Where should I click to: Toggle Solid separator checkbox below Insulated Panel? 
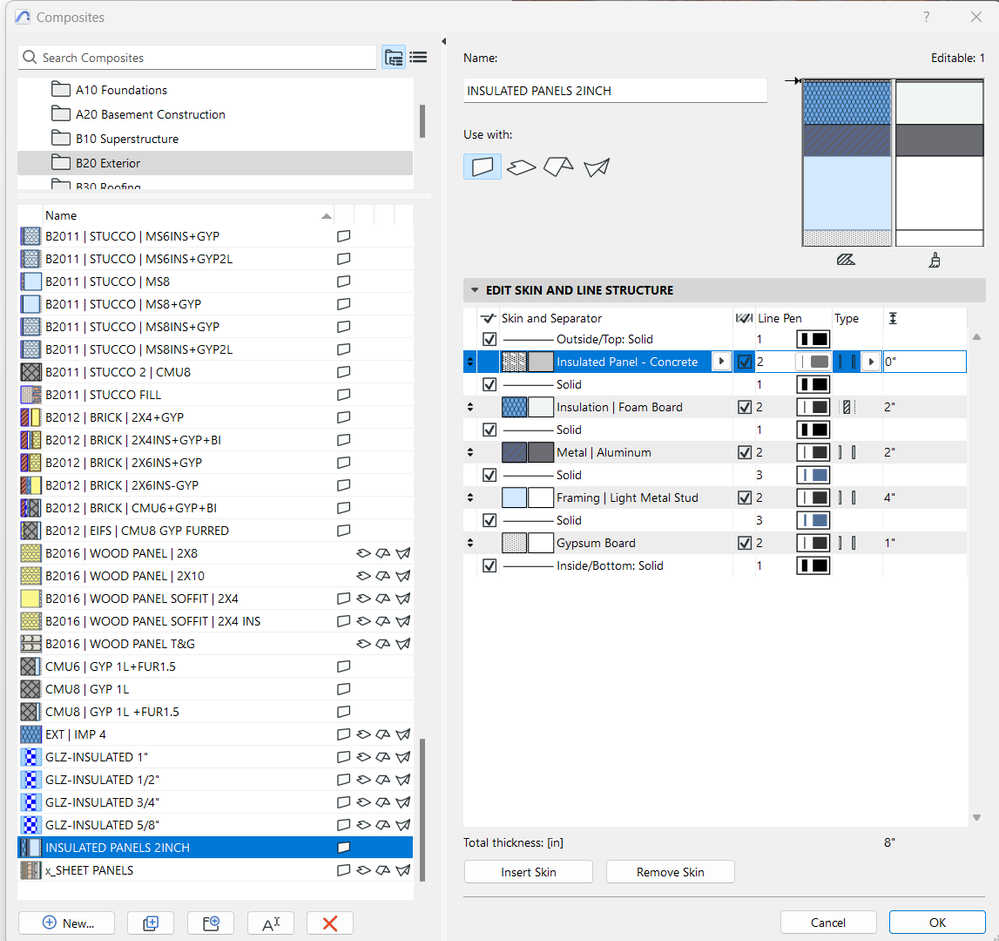point(489,384)
